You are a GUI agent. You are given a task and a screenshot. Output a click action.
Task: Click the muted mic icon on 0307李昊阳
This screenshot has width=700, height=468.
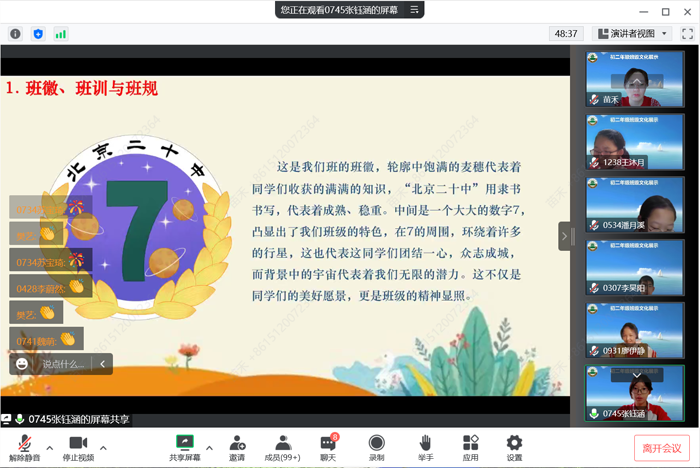[x=594, y=288]
